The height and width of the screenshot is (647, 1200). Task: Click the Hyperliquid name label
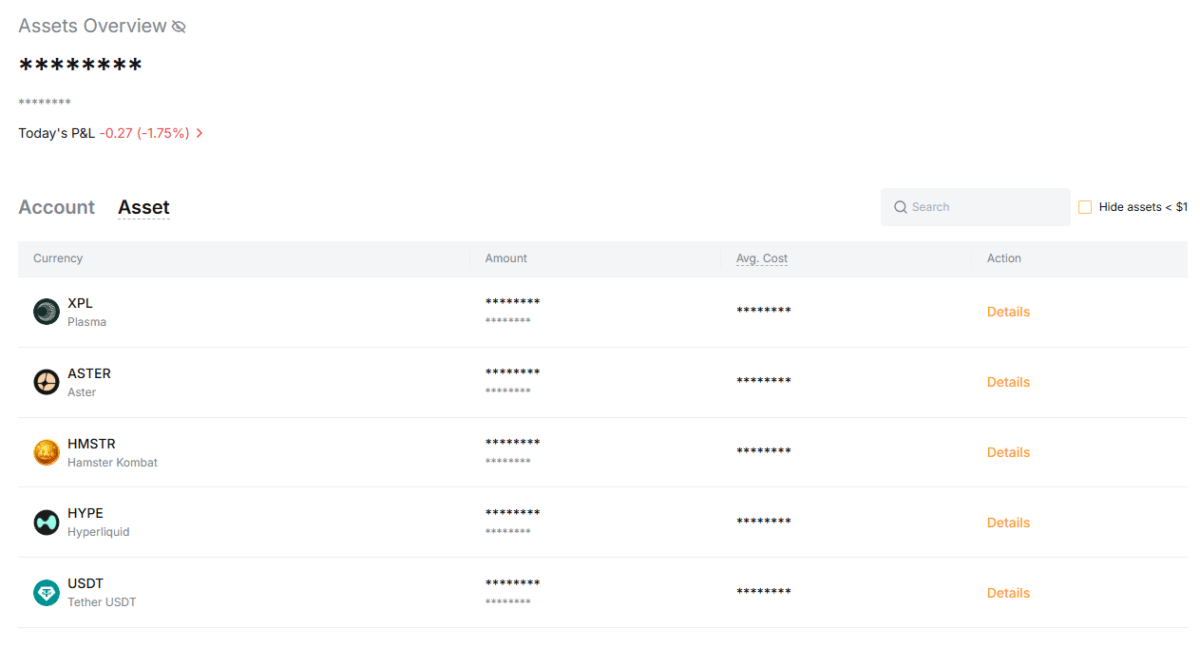pos(98,532)
